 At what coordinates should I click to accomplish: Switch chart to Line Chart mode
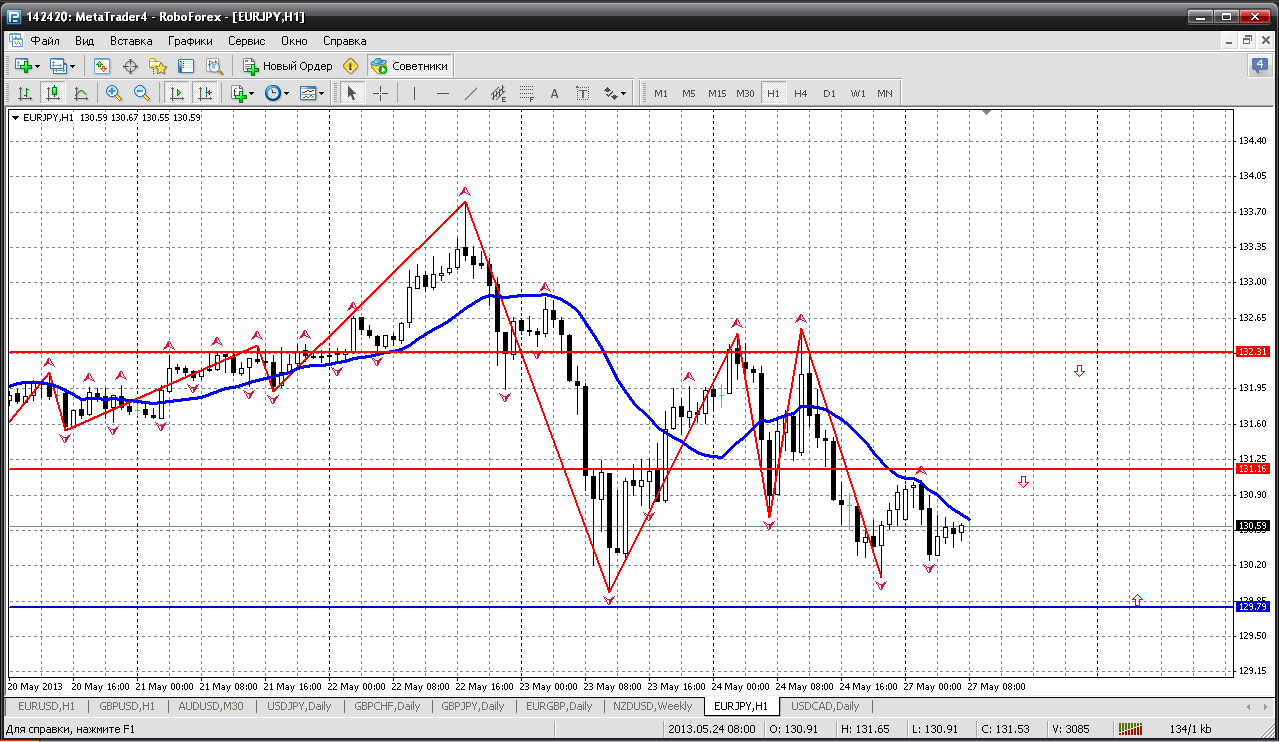[x=81, y=93]
